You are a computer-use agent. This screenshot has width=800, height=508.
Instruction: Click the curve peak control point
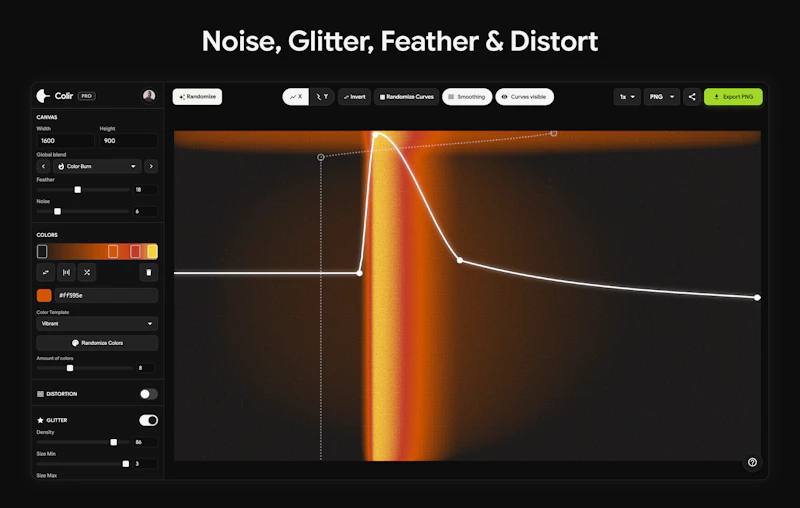[376, 135]
